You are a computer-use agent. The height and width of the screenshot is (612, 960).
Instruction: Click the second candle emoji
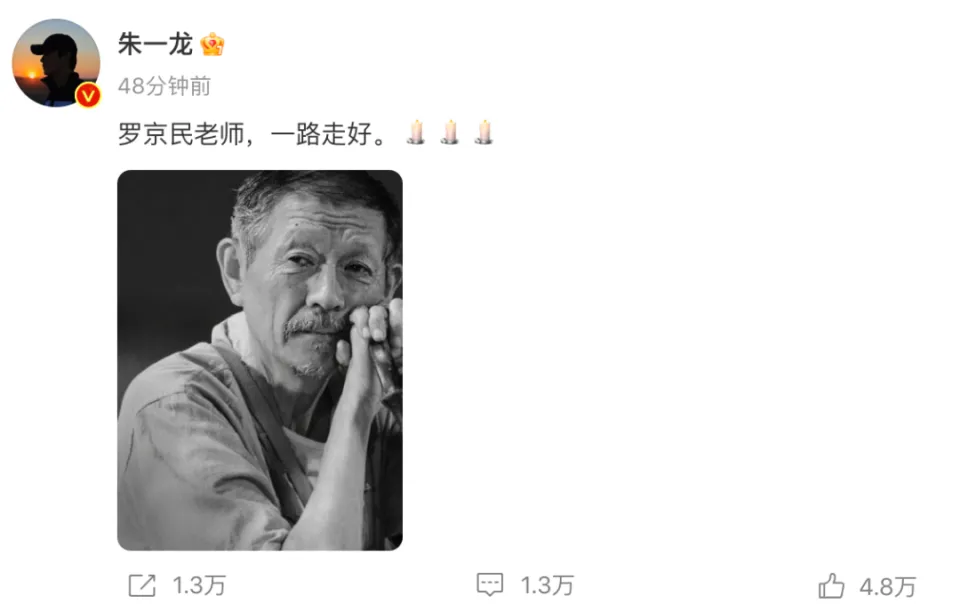(450, 132)
